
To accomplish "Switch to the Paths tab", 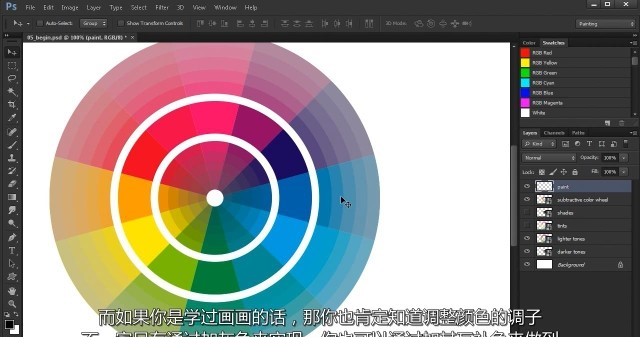I will tap(578, 133).
